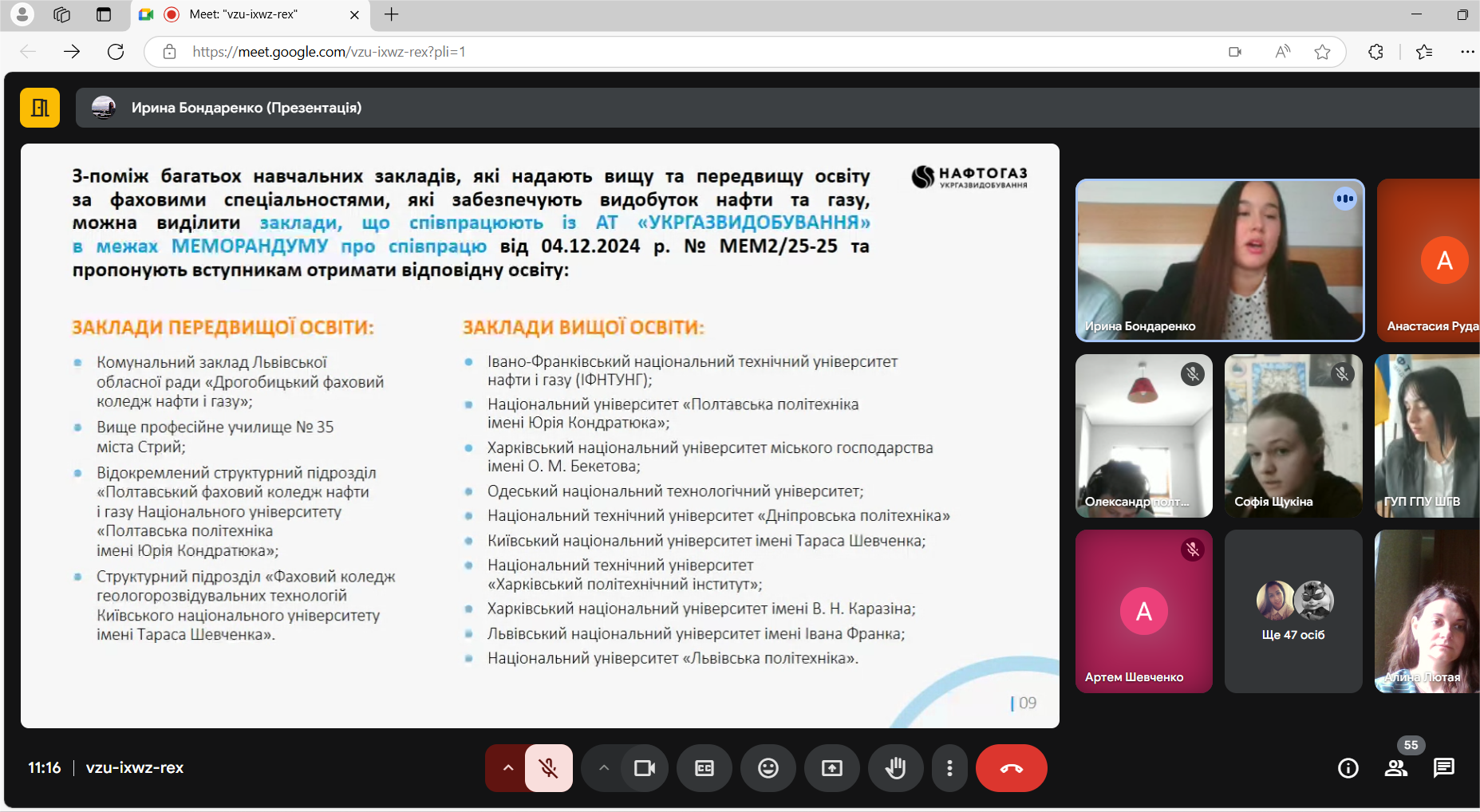Select Алина Лютая video tile
The image size is (1480, 812).
1427,612
